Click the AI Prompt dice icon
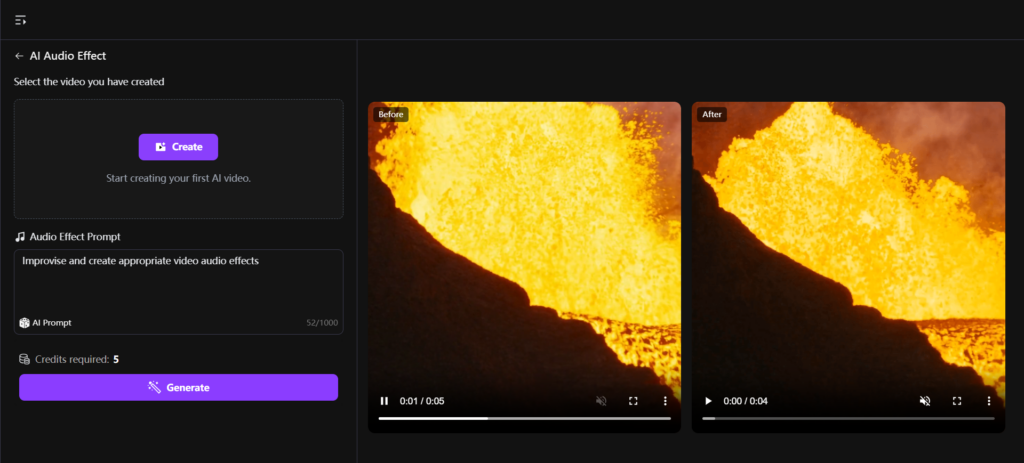 [x=24, y=323]
